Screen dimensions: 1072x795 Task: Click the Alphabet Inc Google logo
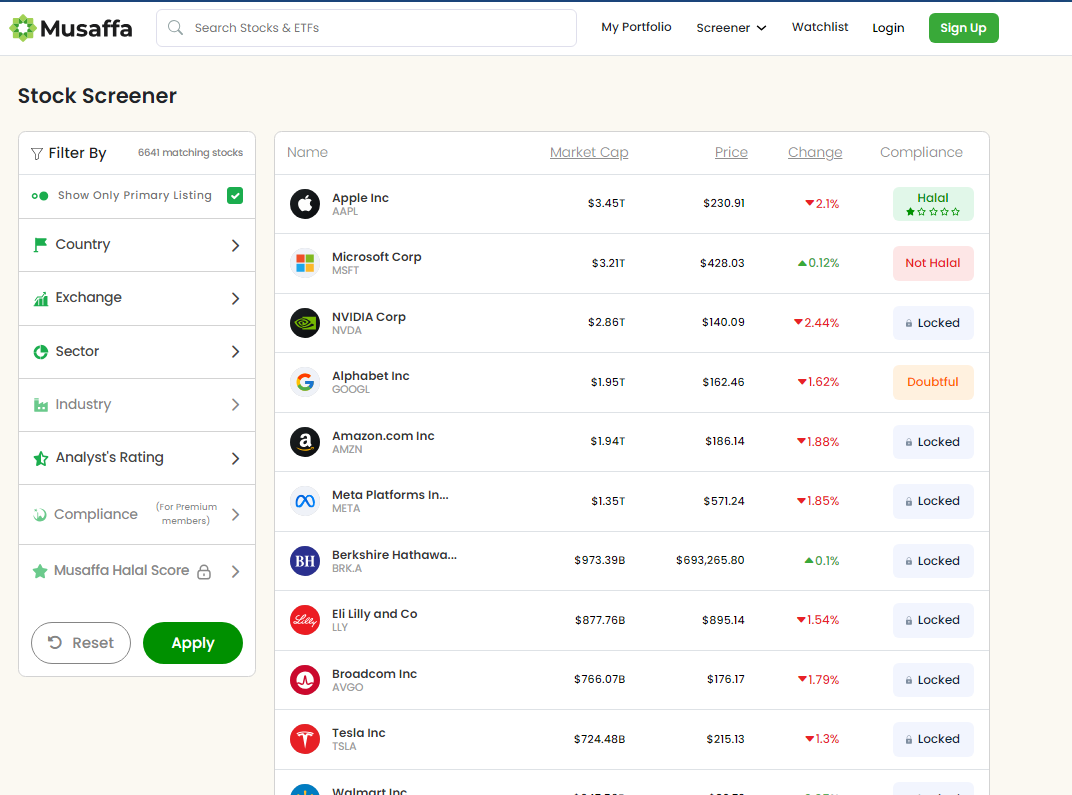(305, 382)
